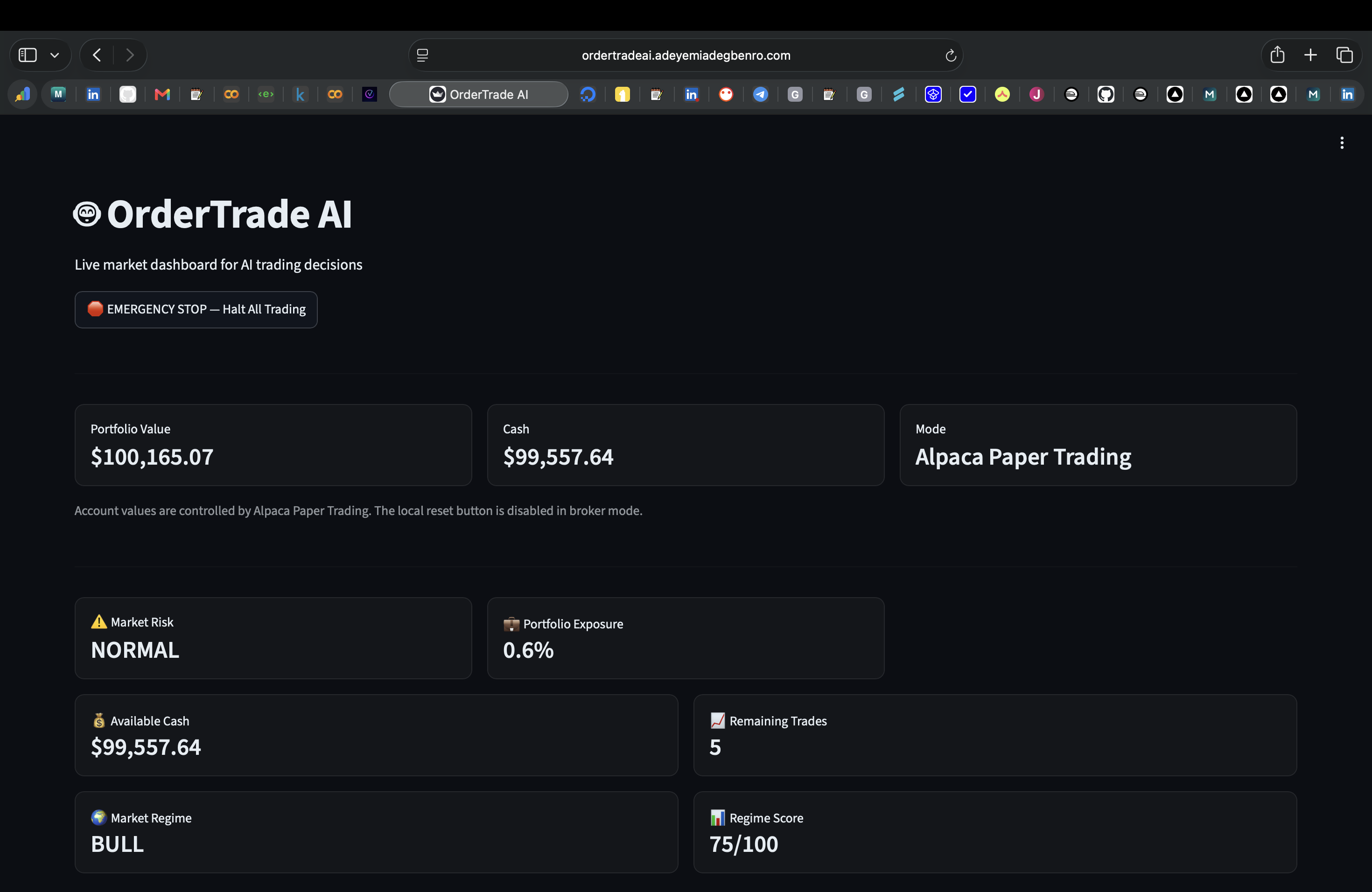Switch to the Gmail tab

162,95
